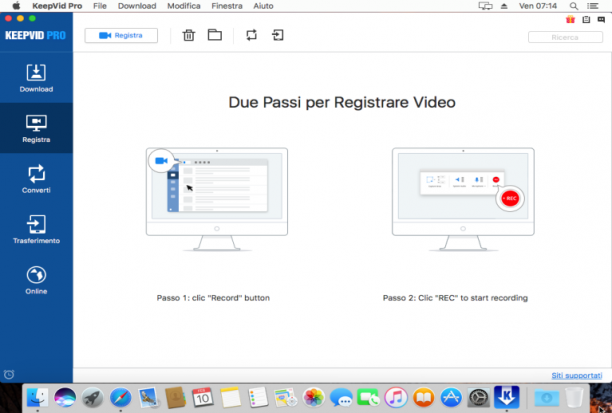Open Launchpad from the Dock
Viewport: 612px width, 413px height.
point(93,398)
